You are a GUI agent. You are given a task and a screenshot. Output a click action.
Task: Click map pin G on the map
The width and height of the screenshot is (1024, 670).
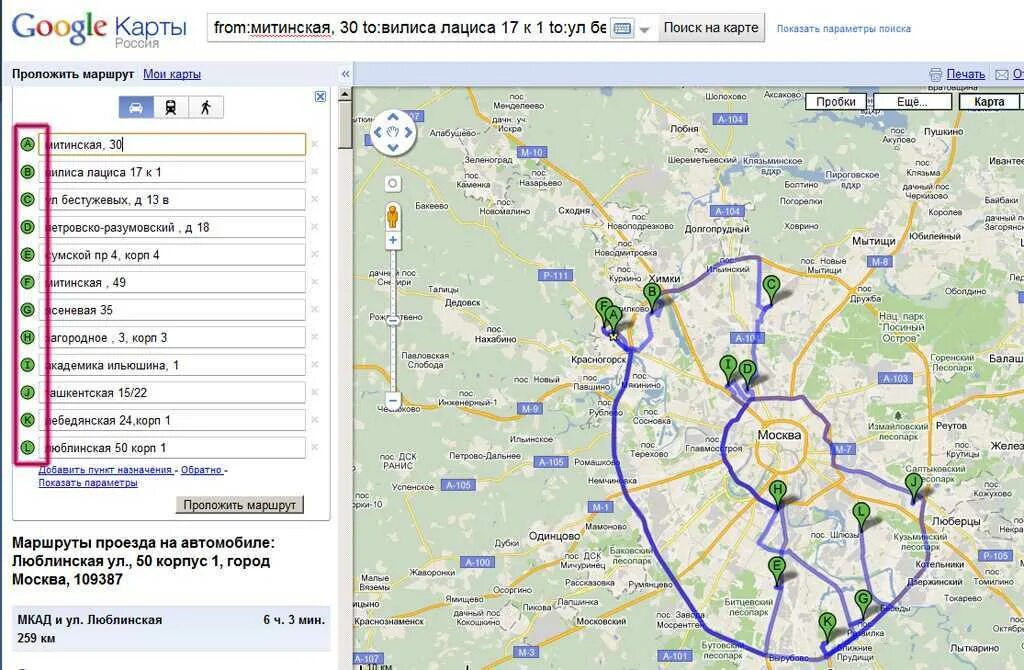point(863,602)
